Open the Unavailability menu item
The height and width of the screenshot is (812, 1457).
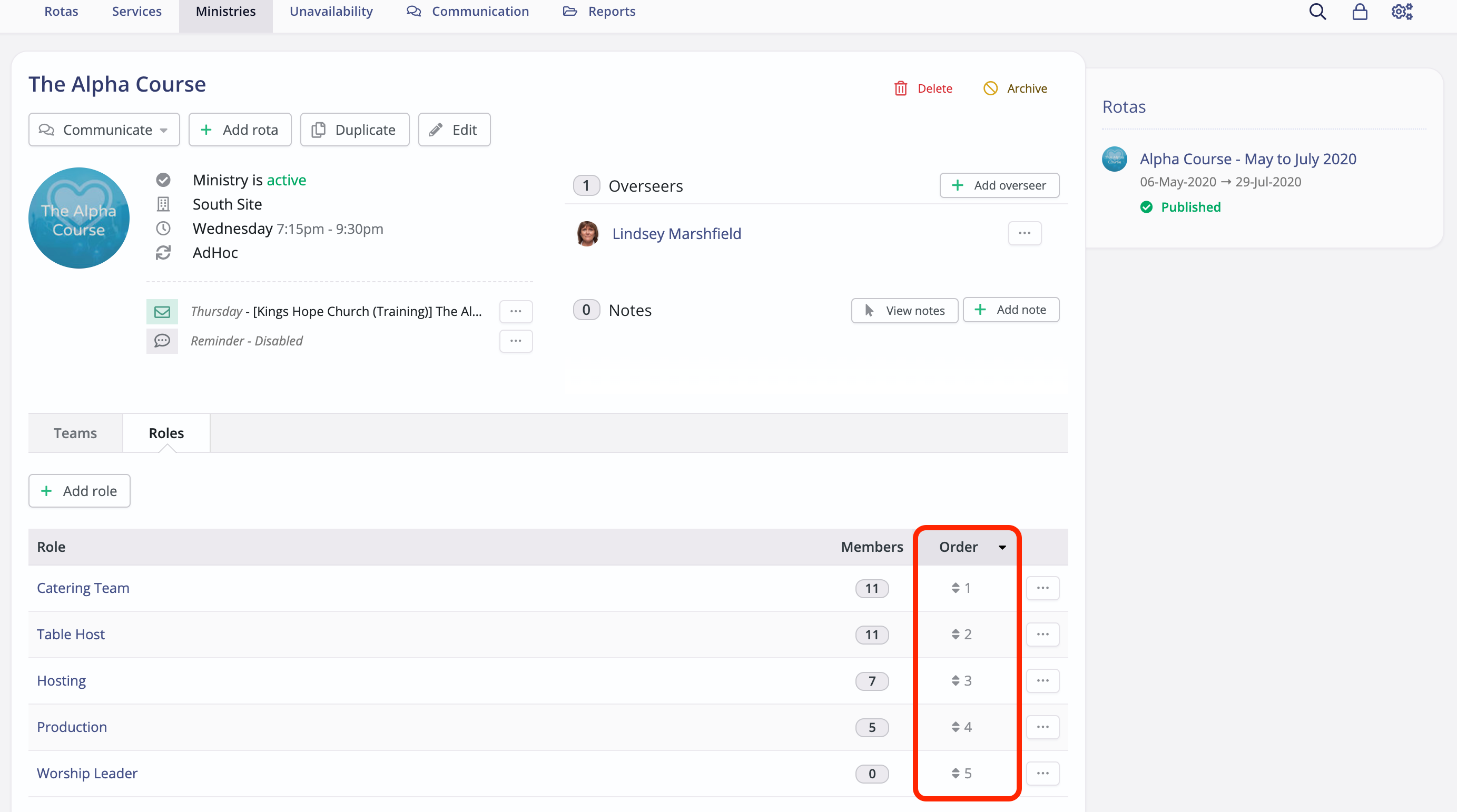(x=331, y=12)
